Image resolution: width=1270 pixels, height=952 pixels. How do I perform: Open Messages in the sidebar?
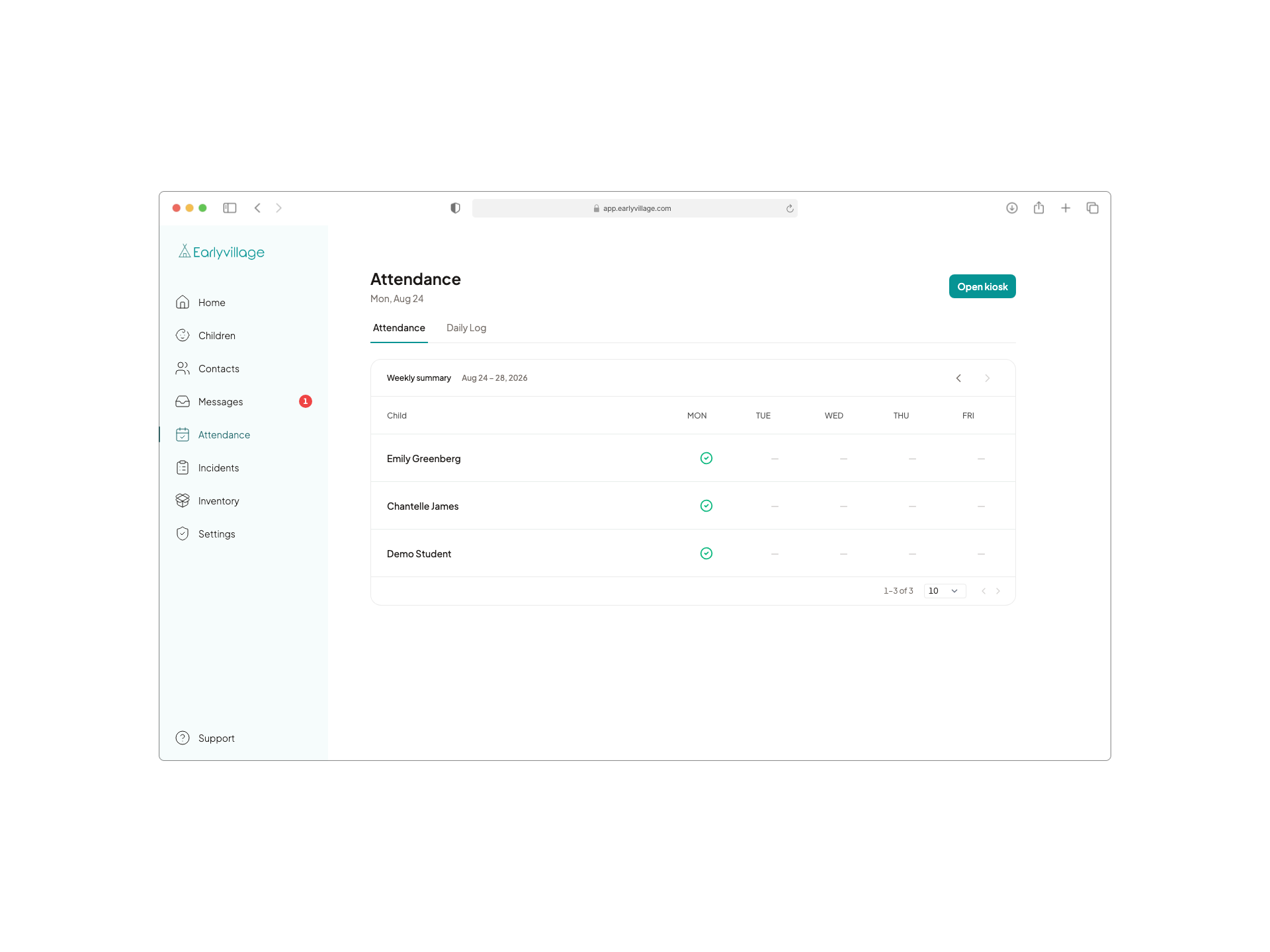click(243, 401)
